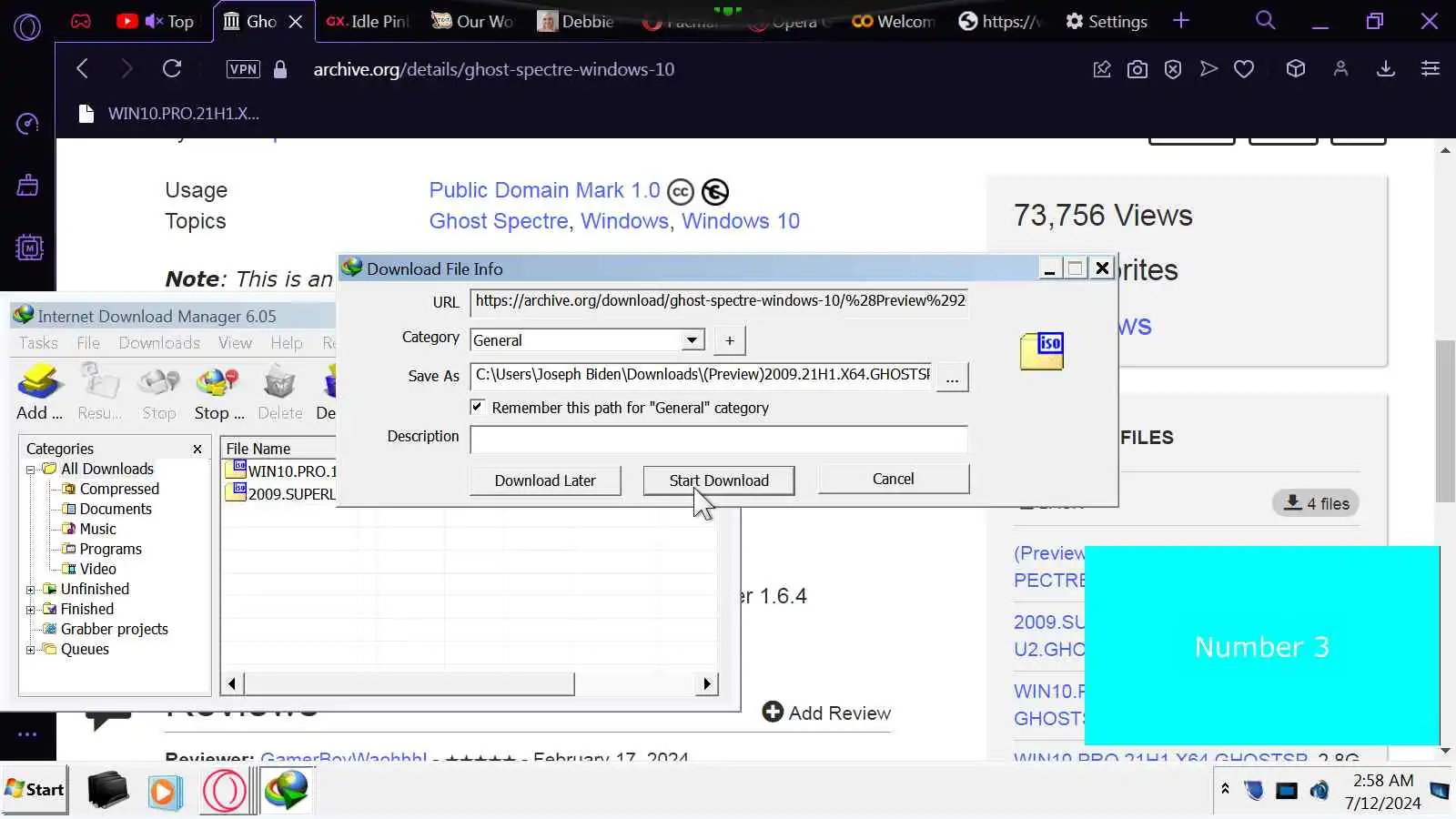Cancel the download dialog
Image resolution: width=1456 pixels, height=819 pixels.
(894, 479)
